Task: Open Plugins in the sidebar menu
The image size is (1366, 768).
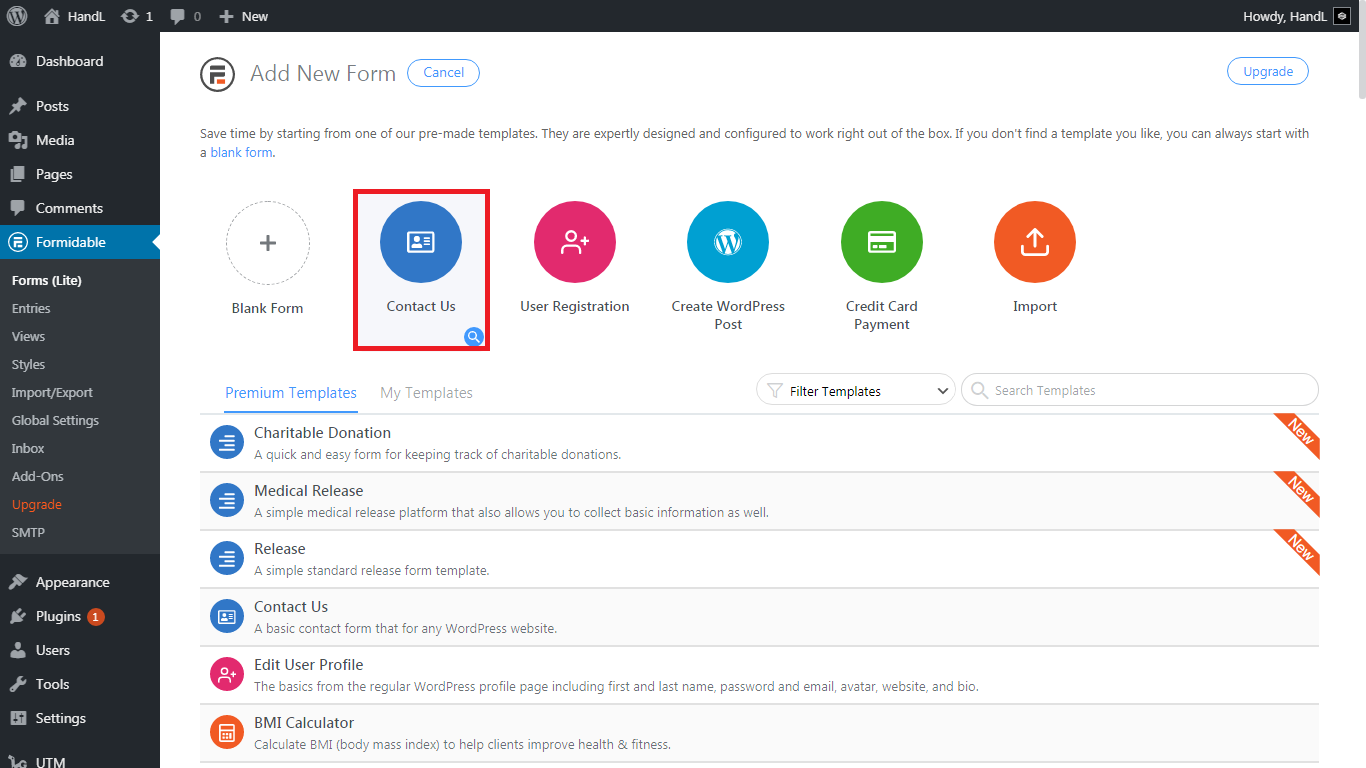Action: [x=58, y=616]
